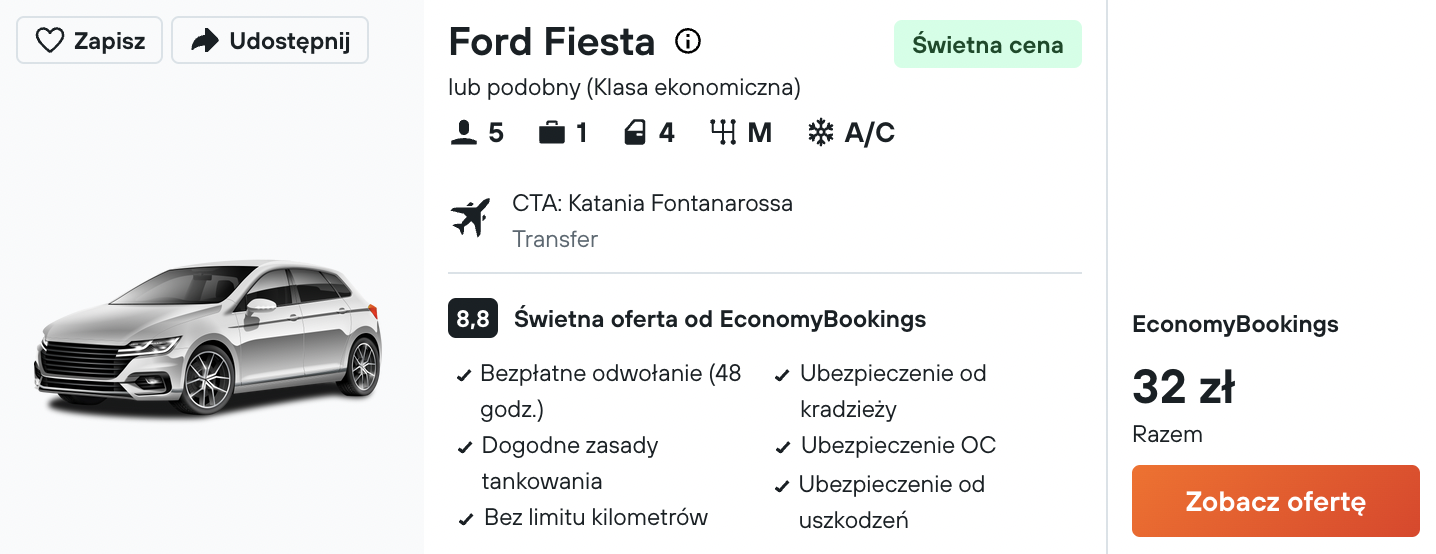Click the car door icon showing 4
The image size is (1436, 554).
[x=635, y=132]
